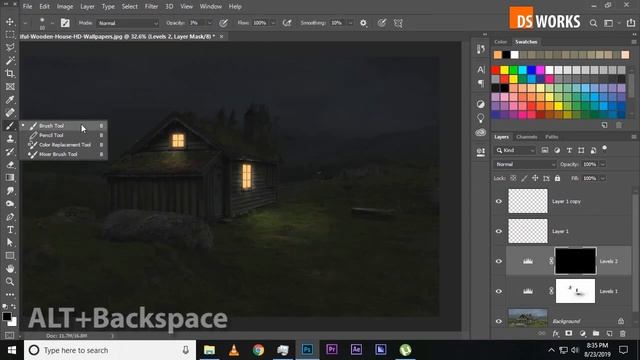Select the Horizontal Type tool
Image resolution: width=640 pixels, height=360 pixels.
pyautogui.click(x=10, y=230)
